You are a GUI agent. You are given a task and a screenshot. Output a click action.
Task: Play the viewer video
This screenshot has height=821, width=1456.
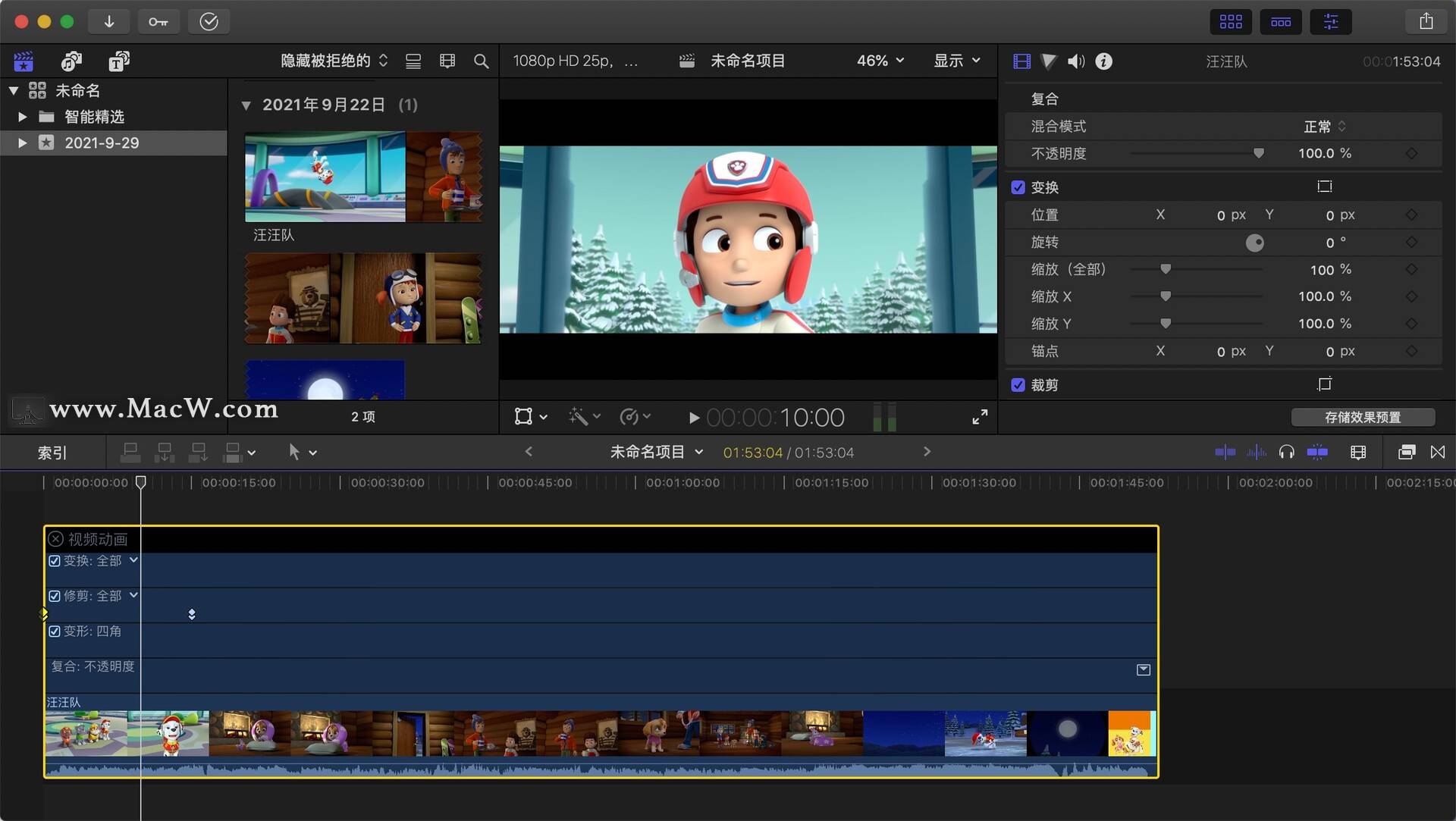click(693, 418)
